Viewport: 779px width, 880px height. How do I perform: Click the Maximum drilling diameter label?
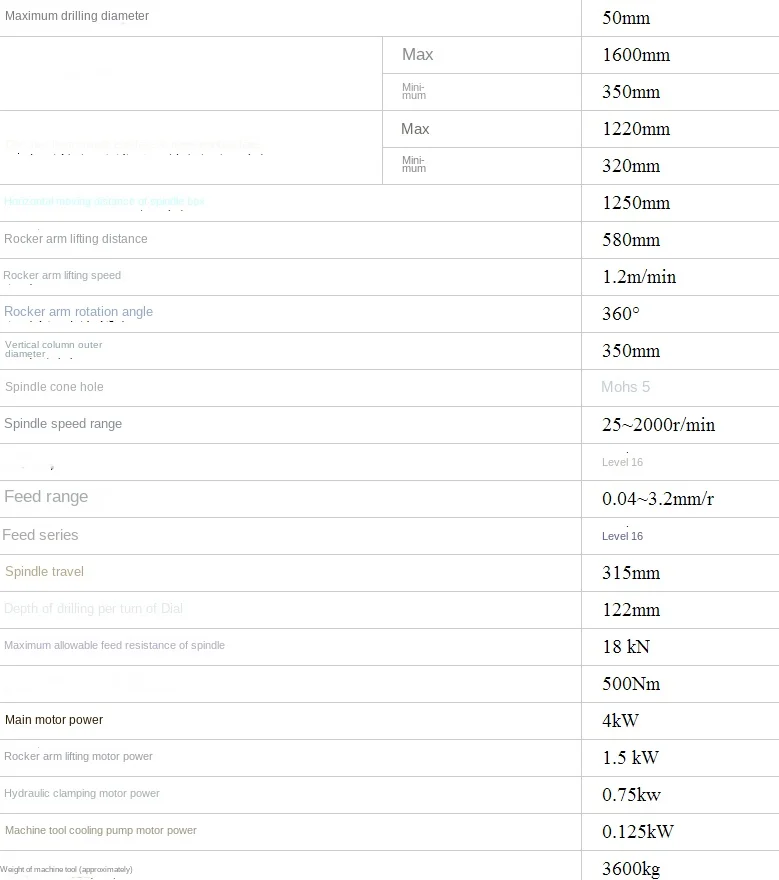(77, 16)
